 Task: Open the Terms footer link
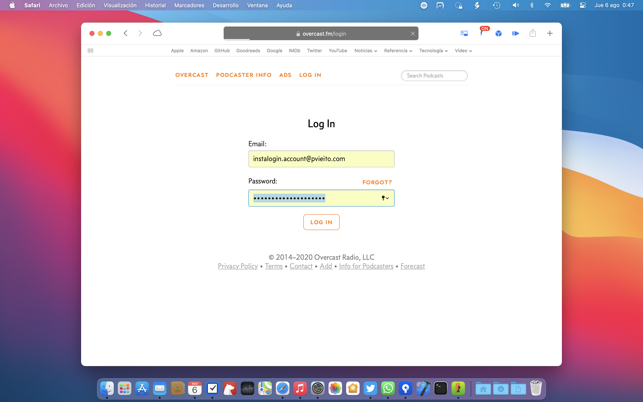[274, 266]
